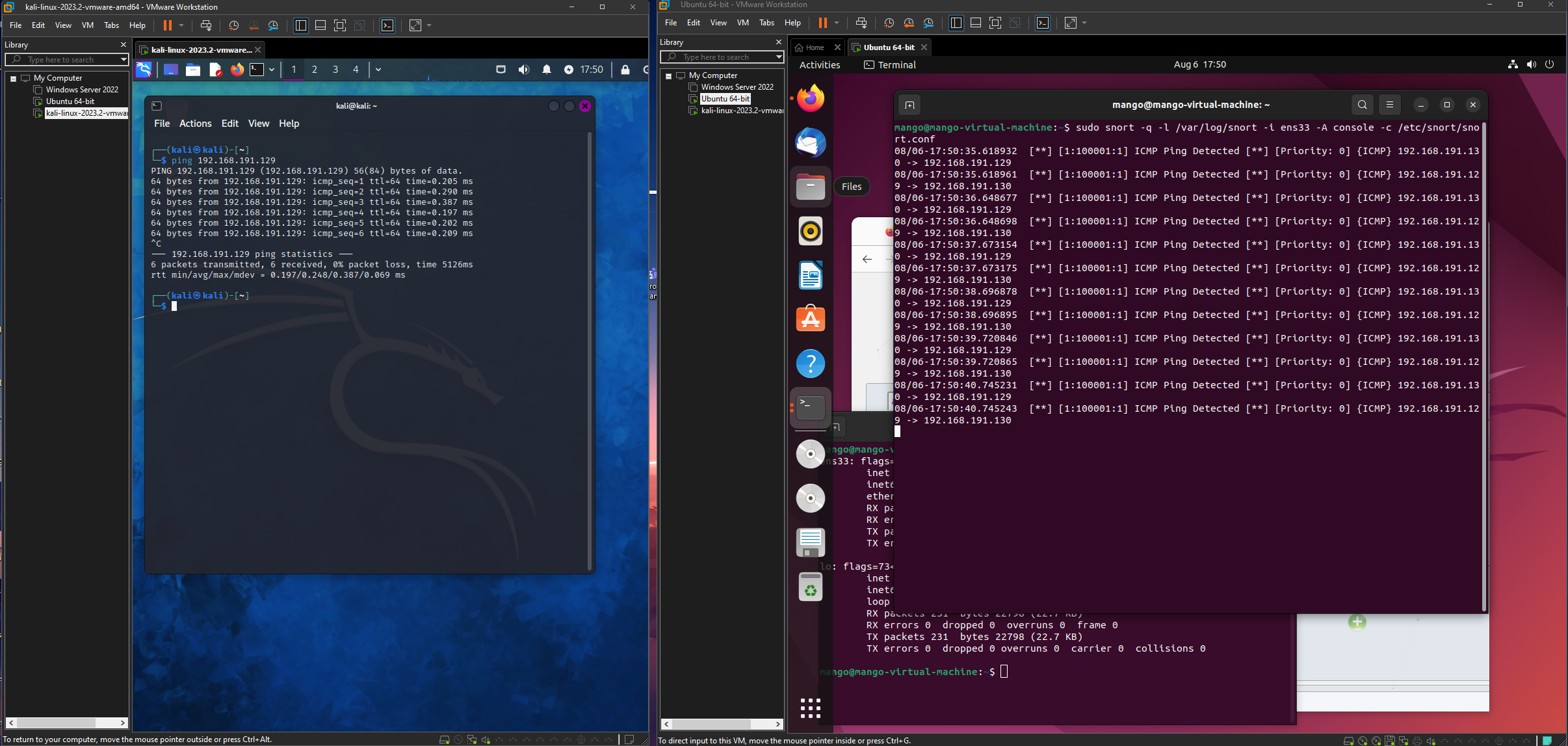Open terminal emulator from Kali panel

(257, 70)
